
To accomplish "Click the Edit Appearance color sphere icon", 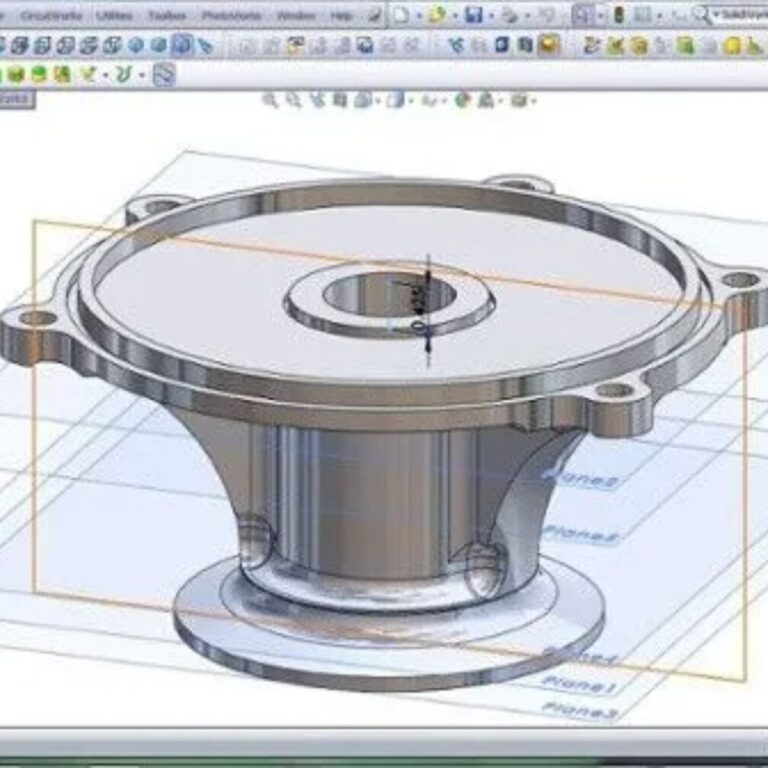I will (462, 100).
